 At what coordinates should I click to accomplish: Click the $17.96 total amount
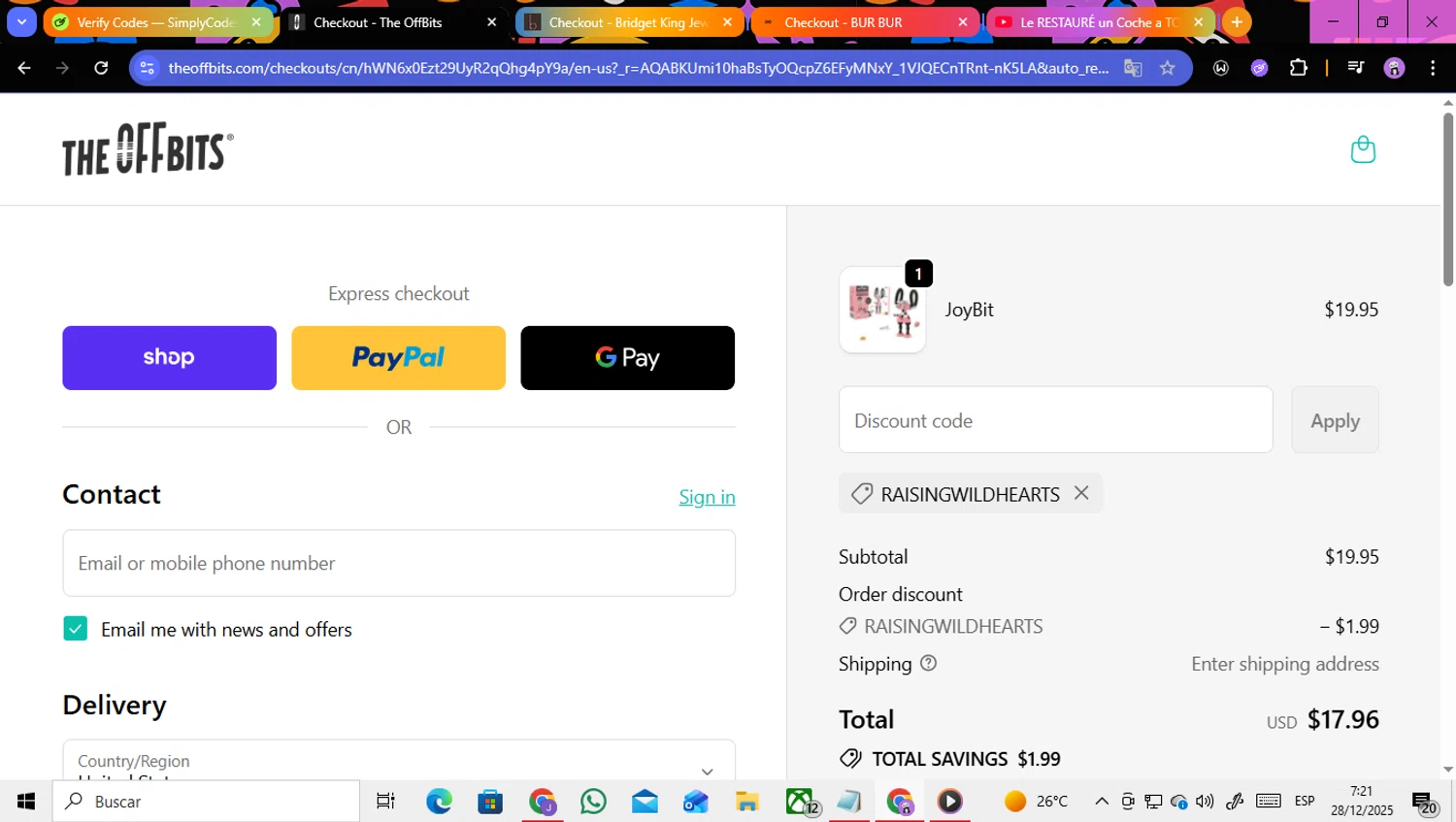1342,719
